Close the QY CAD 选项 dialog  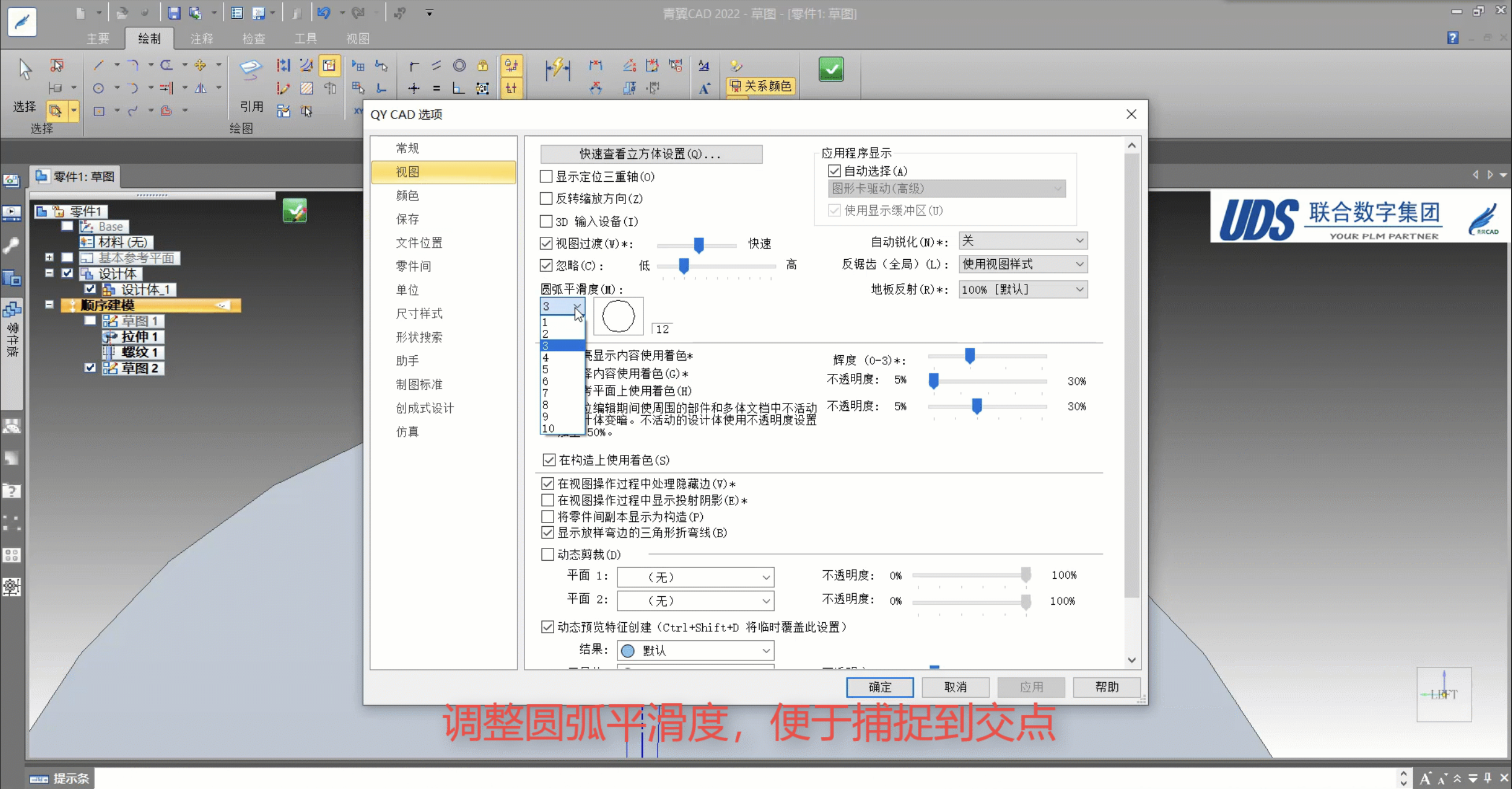[x=1131, y=114]
